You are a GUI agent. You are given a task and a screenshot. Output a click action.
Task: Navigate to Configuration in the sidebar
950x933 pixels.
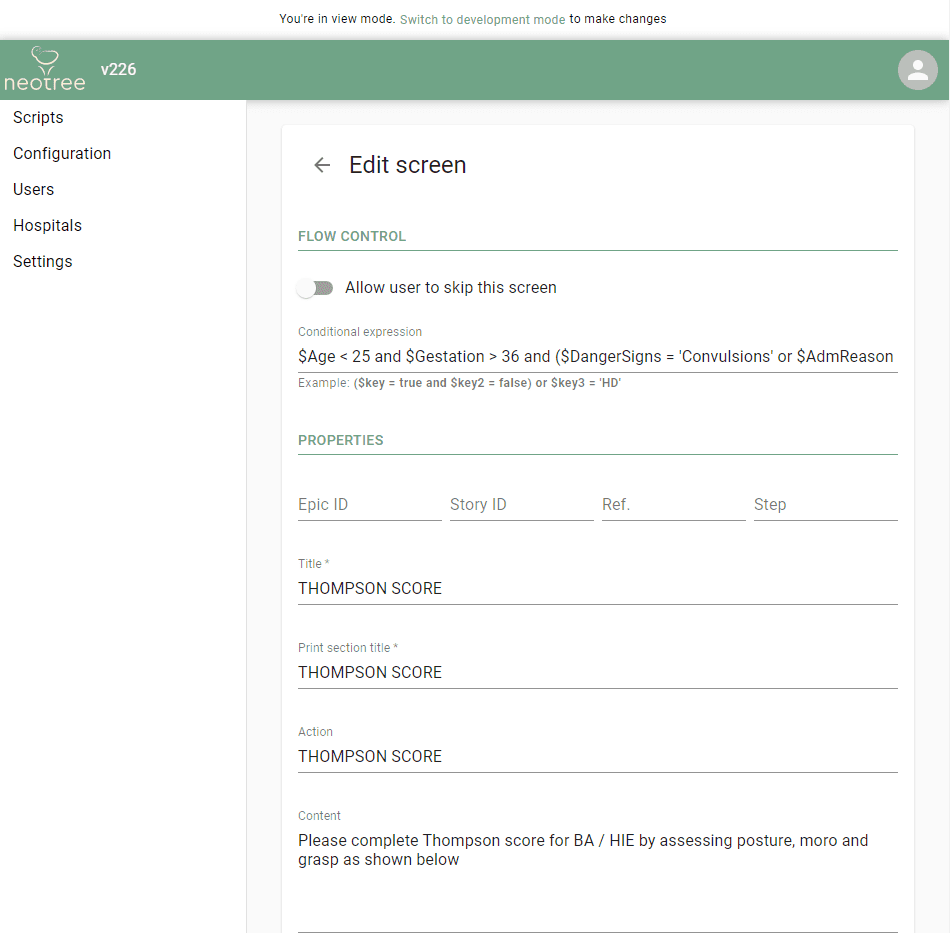click(62, 154)
